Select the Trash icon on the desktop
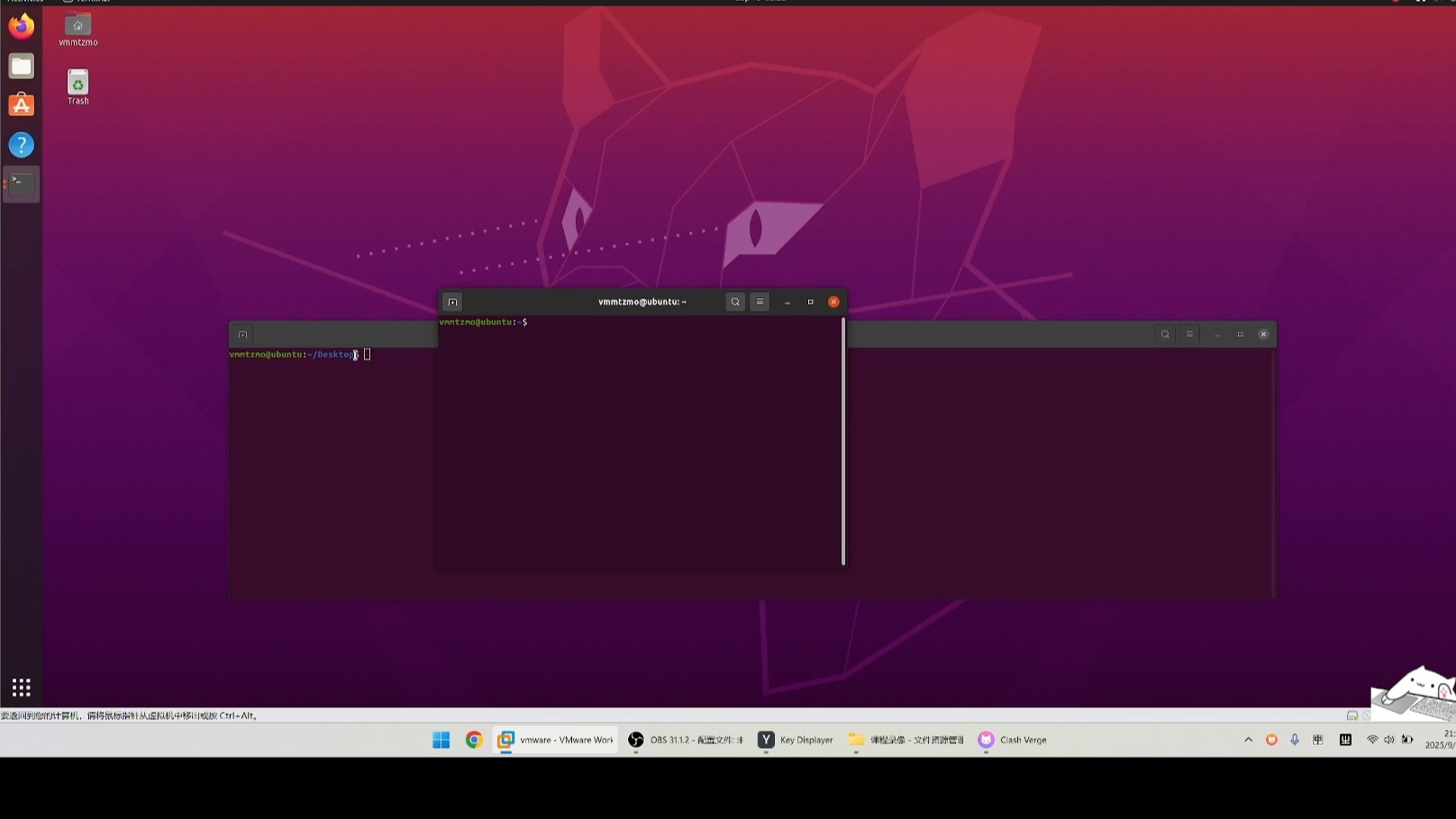1456x819 pixels. (x=78, y=87)
